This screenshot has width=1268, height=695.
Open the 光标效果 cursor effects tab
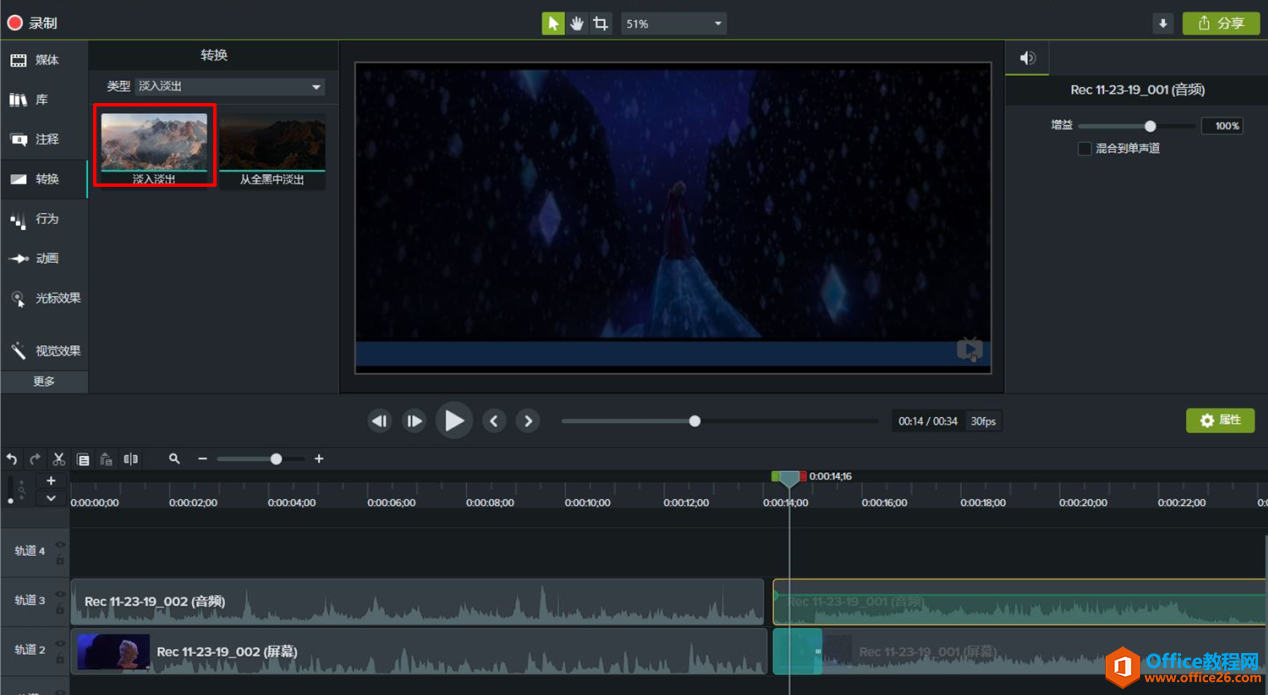coord(44,298)
